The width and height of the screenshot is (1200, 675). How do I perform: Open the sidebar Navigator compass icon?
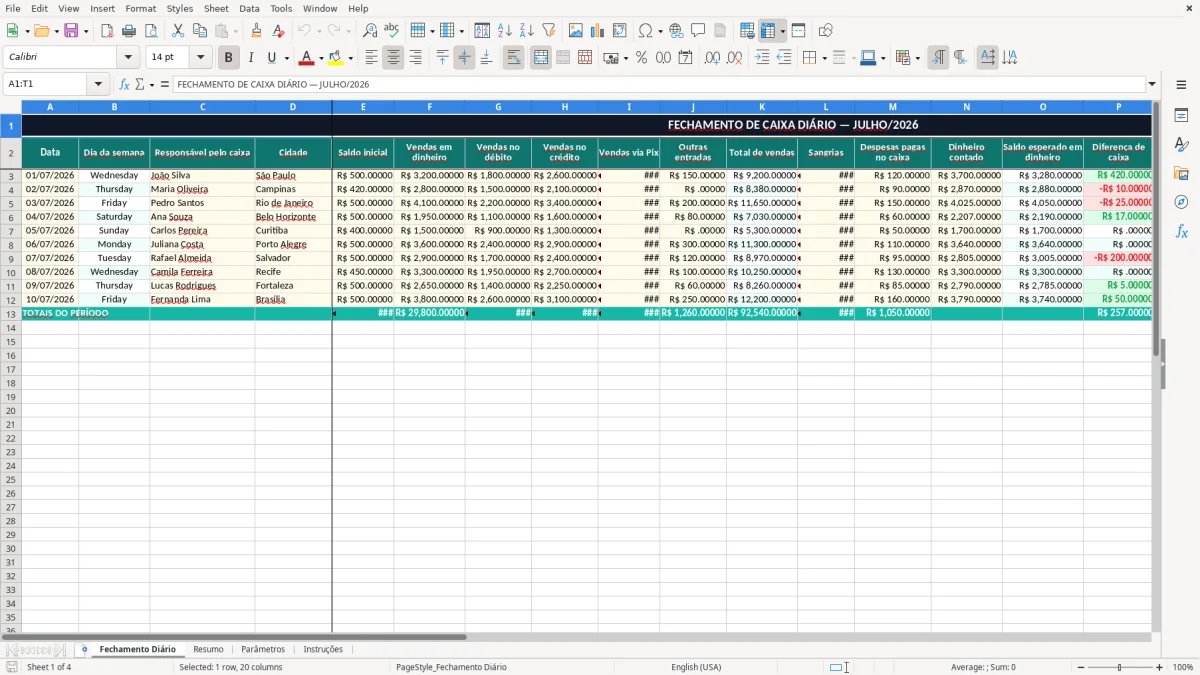(x=1181, y=202)
